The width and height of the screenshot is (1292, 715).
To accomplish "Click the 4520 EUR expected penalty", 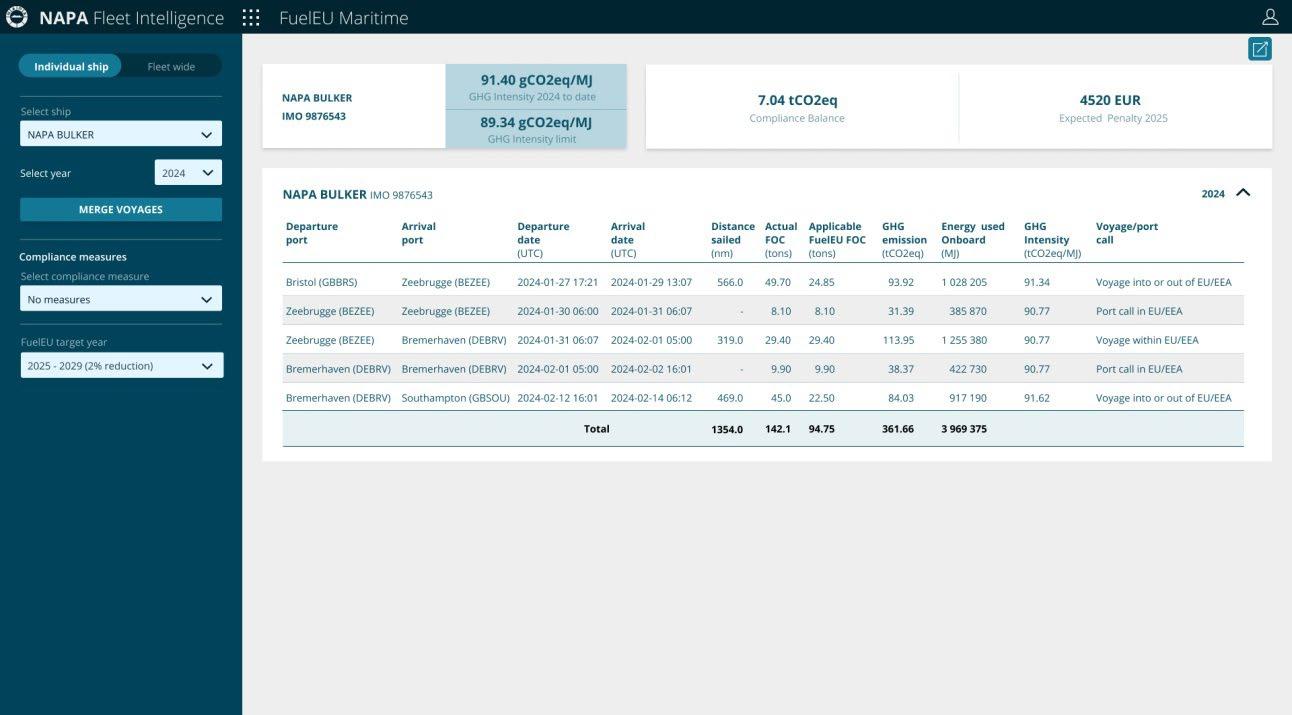I will [1110, 100].
